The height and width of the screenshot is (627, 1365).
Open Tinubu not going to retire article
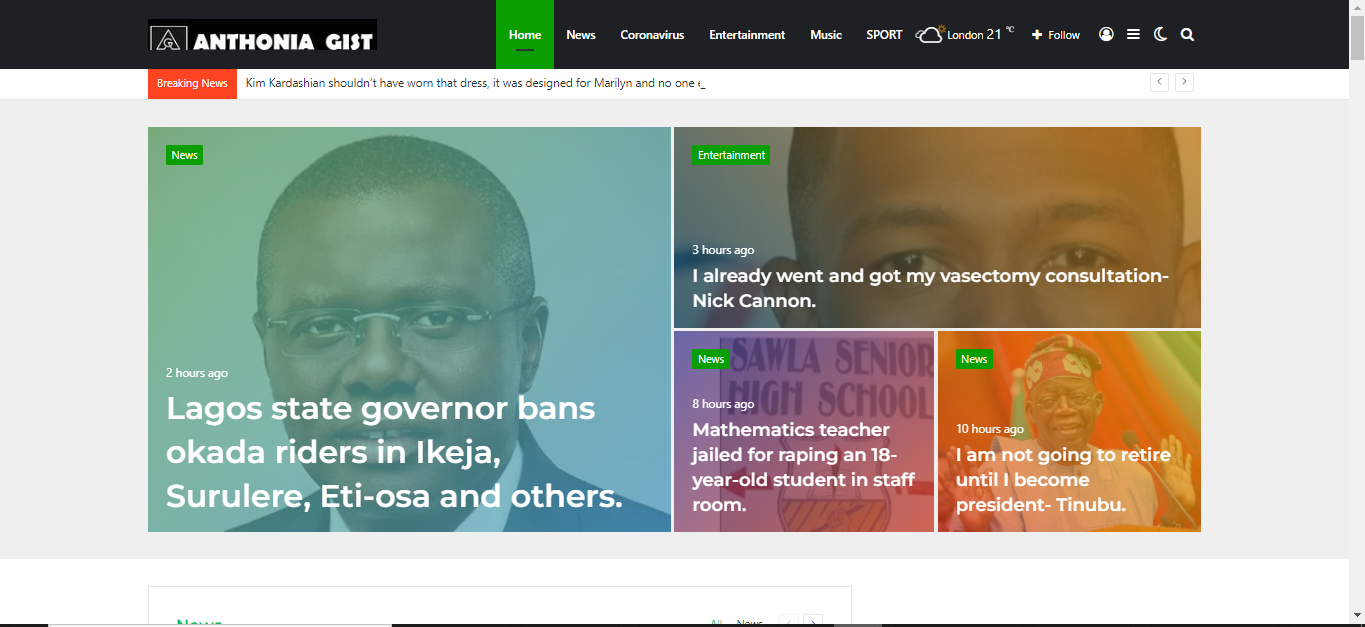point(1063,480)
